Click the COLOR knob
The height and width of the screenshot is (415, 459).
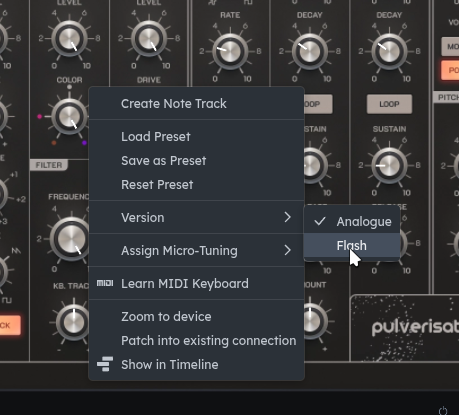(69, 117)
